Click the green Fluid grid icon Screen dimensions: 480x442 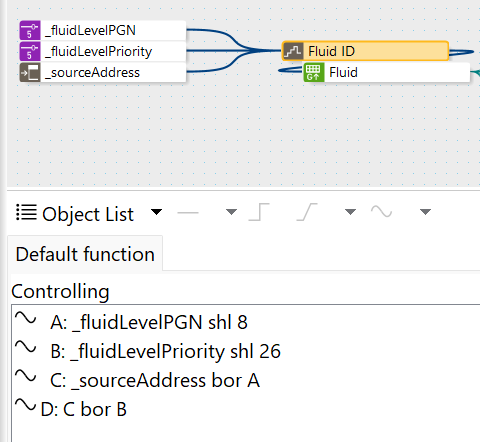coord(314,72)
